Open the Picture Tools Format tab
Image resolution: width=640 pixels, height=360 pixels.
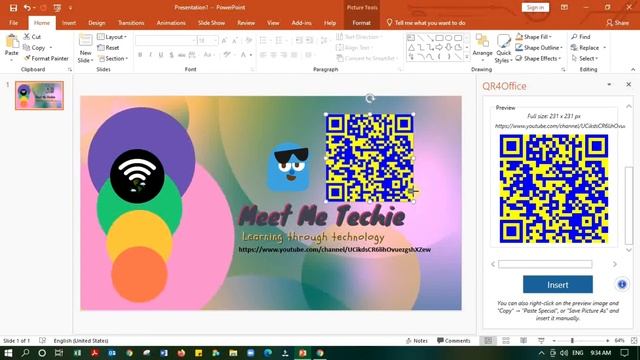coord(362,23)
